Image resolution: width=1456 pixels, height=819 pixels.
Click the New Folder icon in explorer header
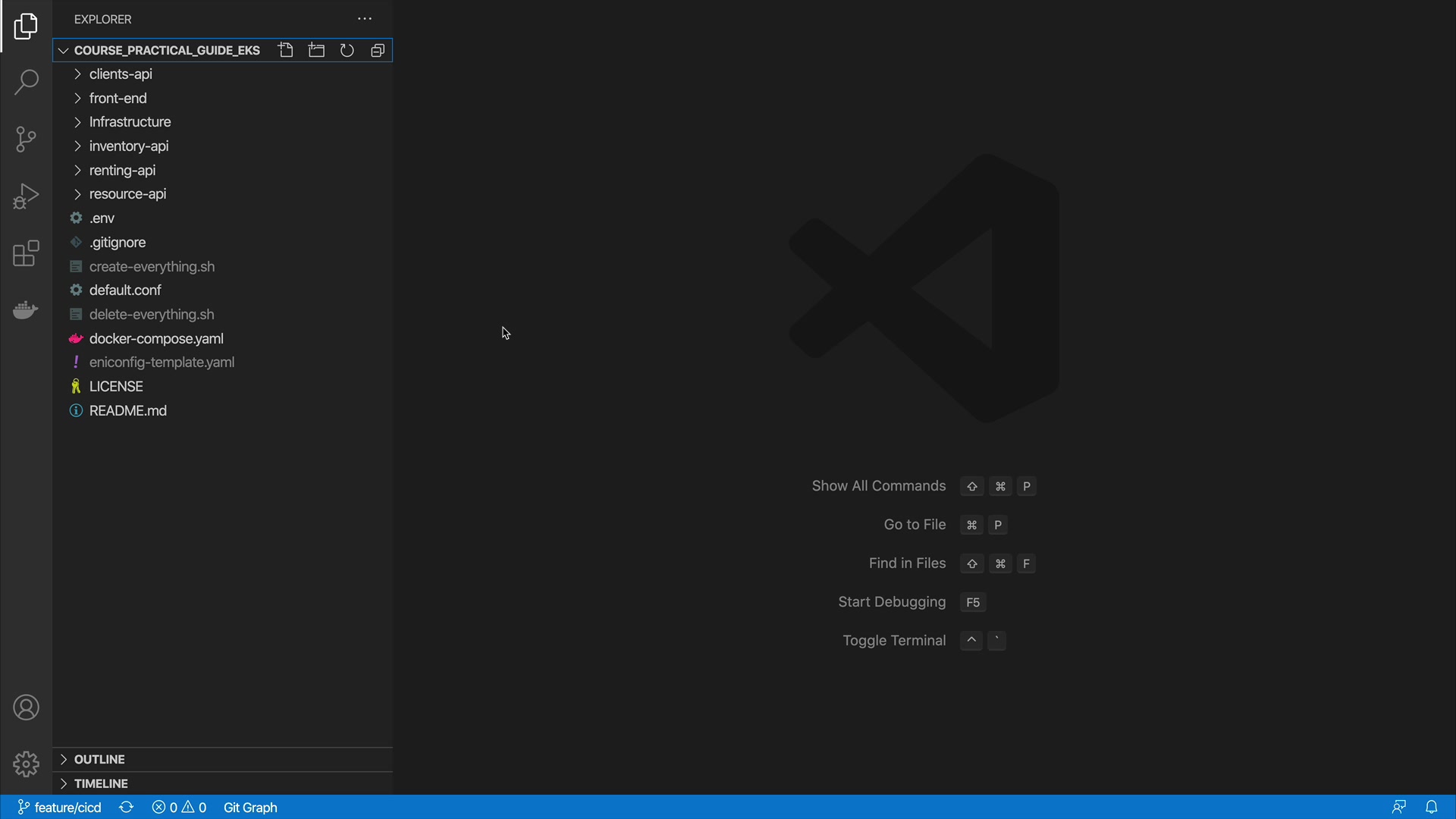[x=316, y=50]
